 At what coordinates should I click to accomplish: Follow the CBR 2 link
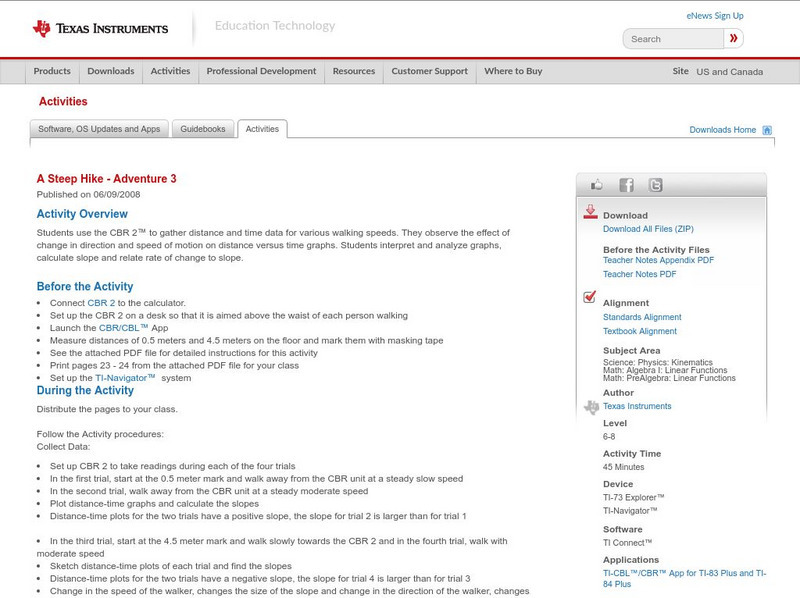coord(101,303)
